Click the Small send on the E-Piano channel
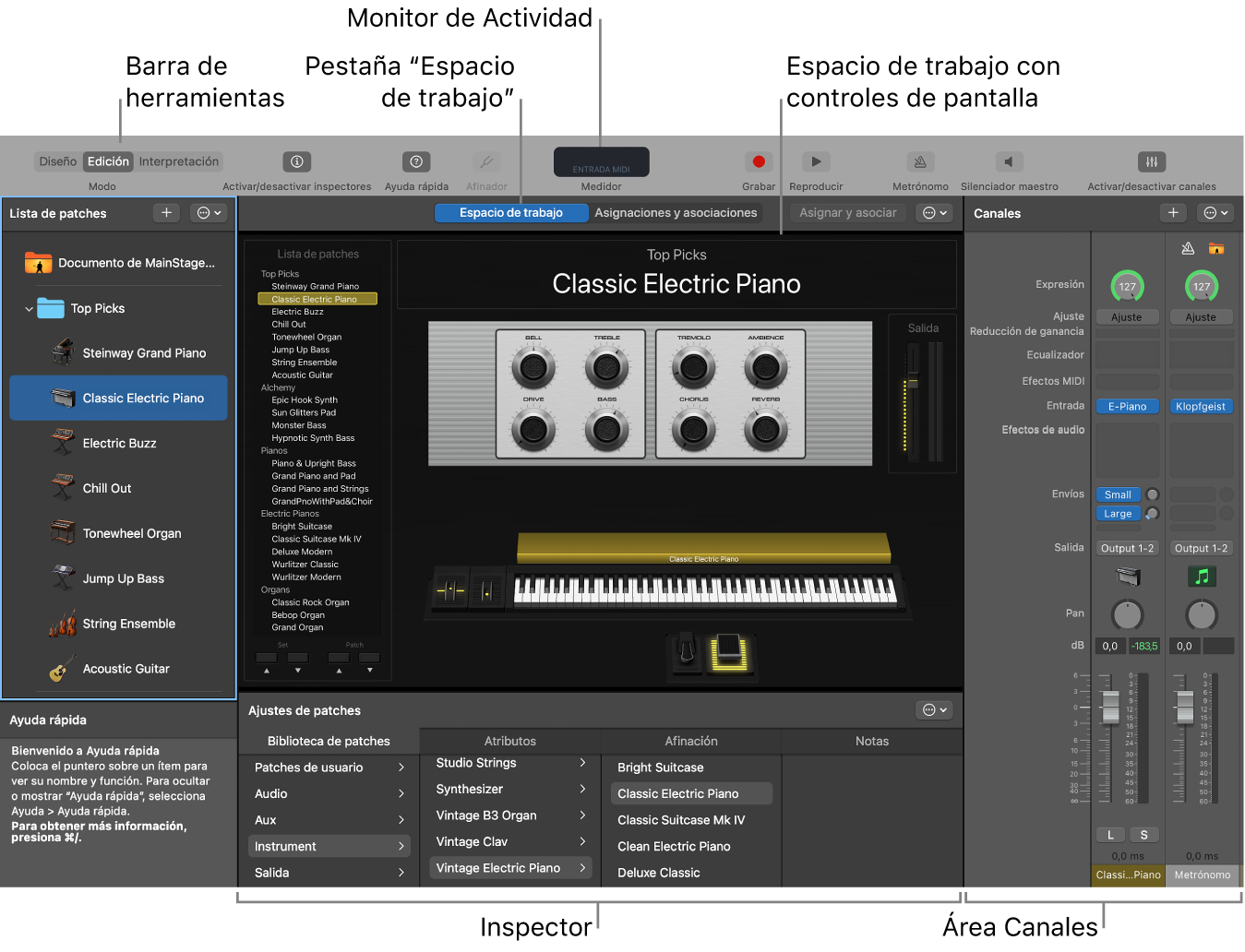Image resolution: width=1245 pixels, height=952 pixels. point(1118,494)
